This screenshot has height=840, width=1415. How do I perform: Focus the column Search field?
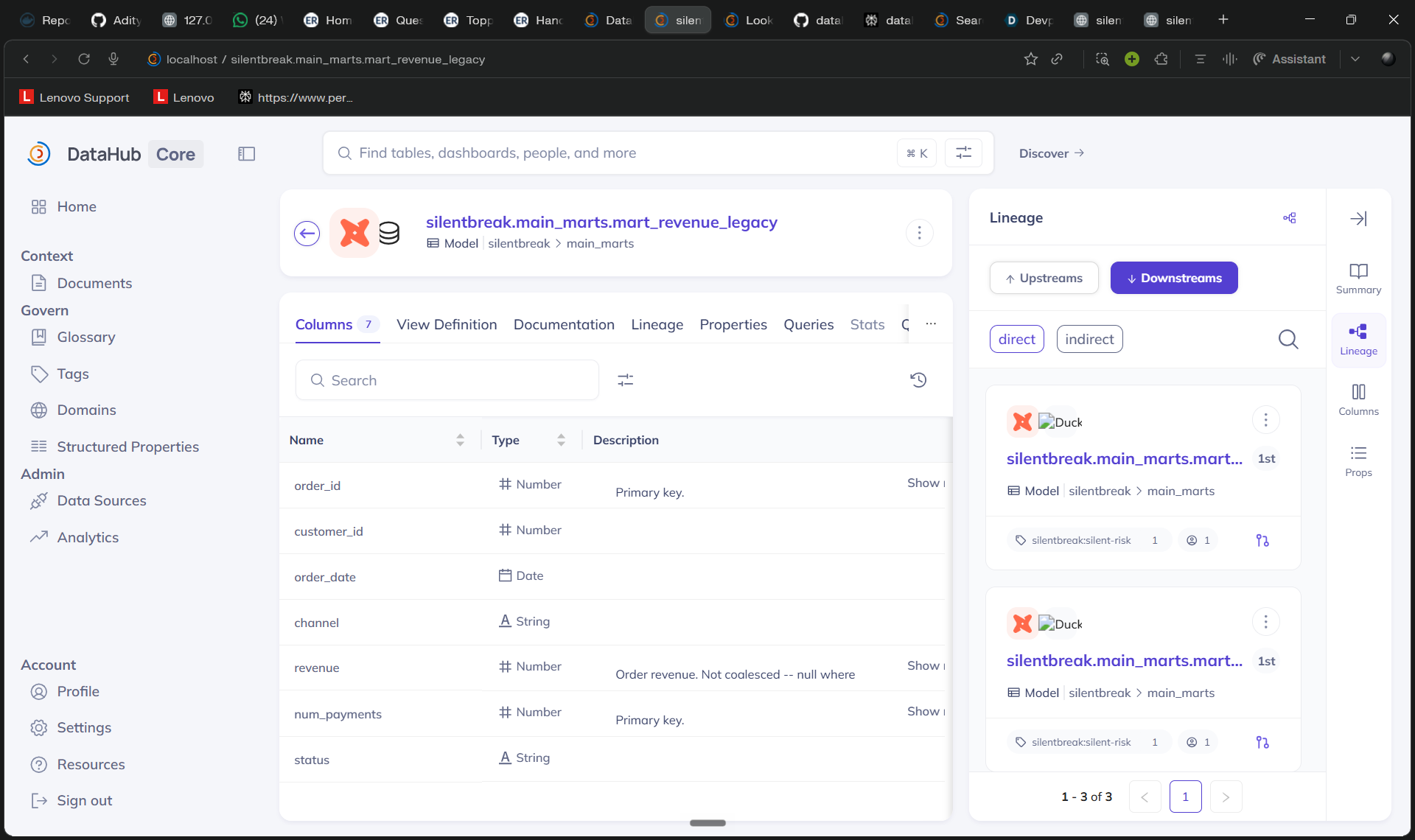(x=447, y=380)
